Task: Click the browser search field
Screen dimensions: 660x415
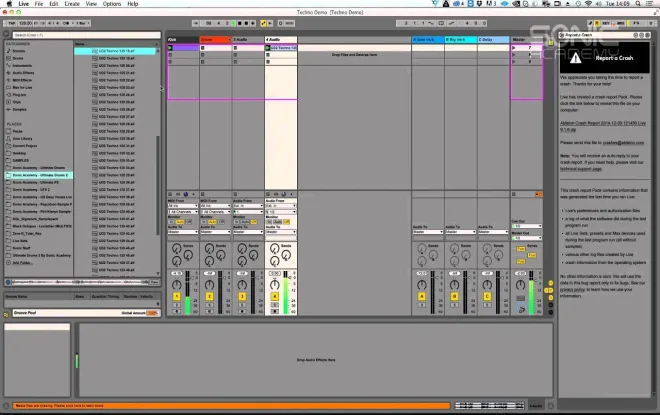Action: click(x=86, y=35)
